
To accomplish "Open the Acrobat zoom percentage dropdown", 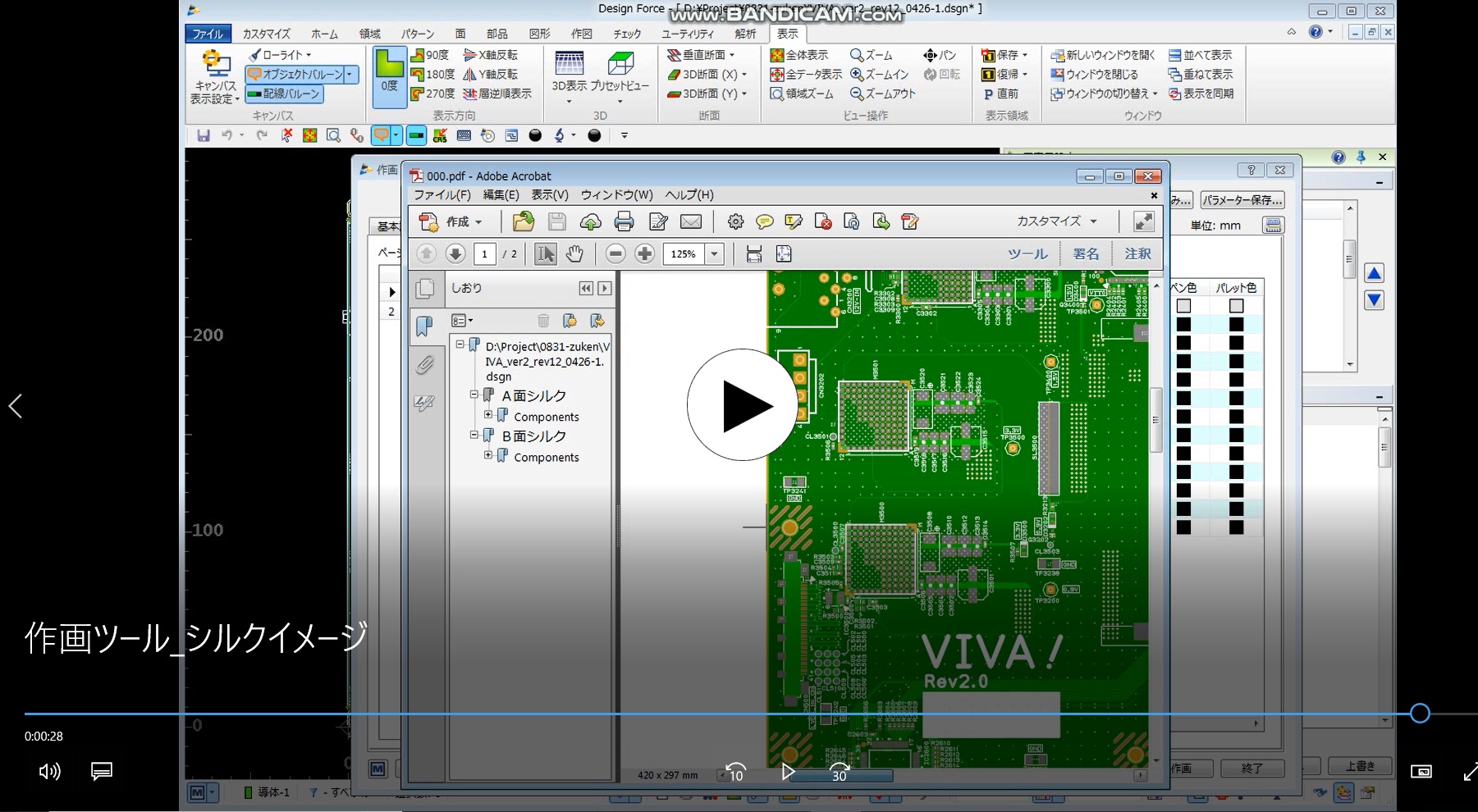I will coord(715,254).
